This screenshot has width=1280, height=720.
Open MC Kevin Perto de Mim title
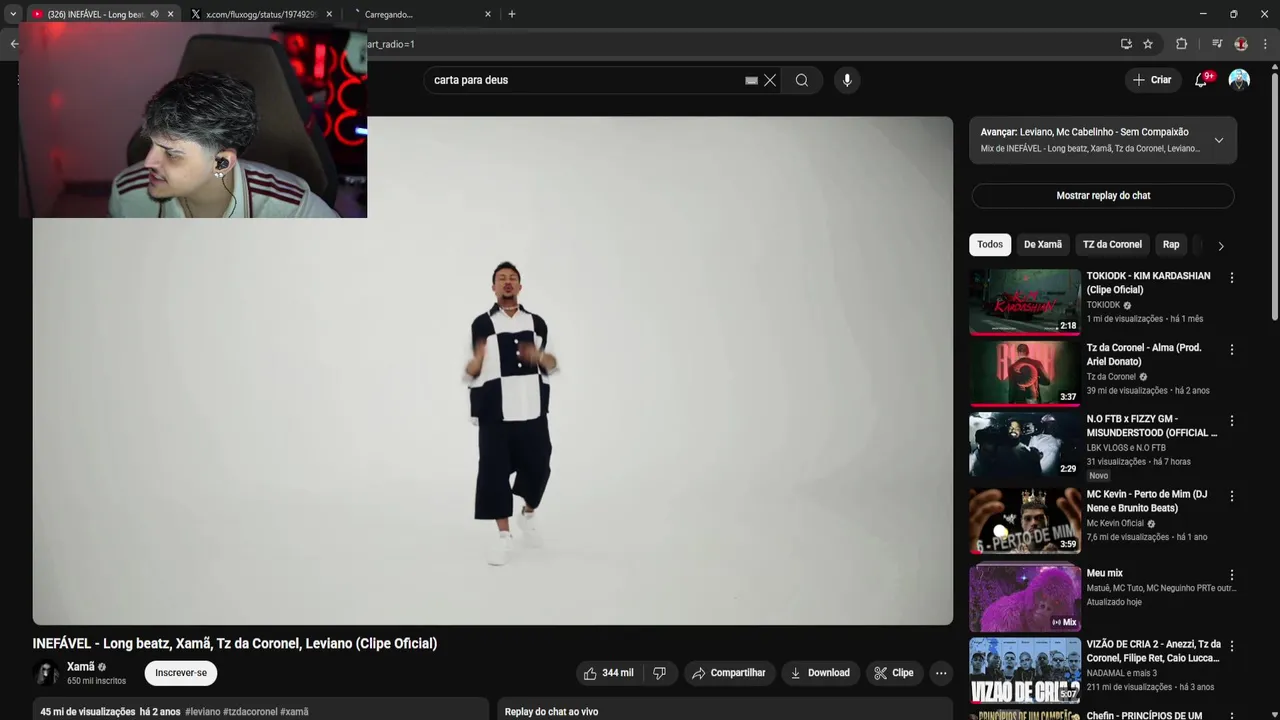click(1147, 501)
